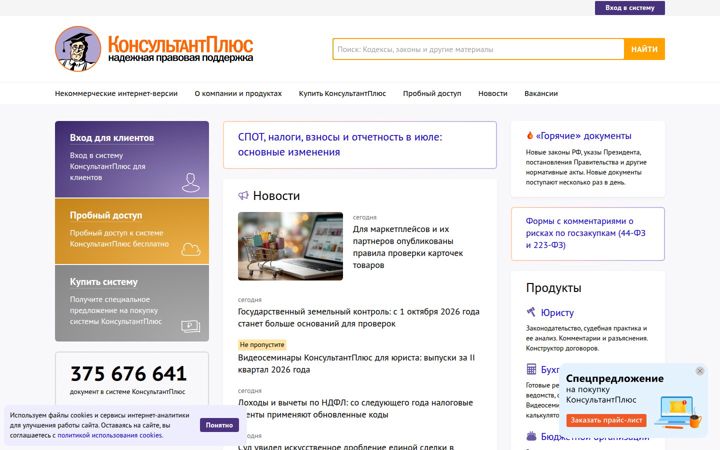Screen dimensions: 720x450
Task: Open Новости in navigation bar
Action: (493, 93)
